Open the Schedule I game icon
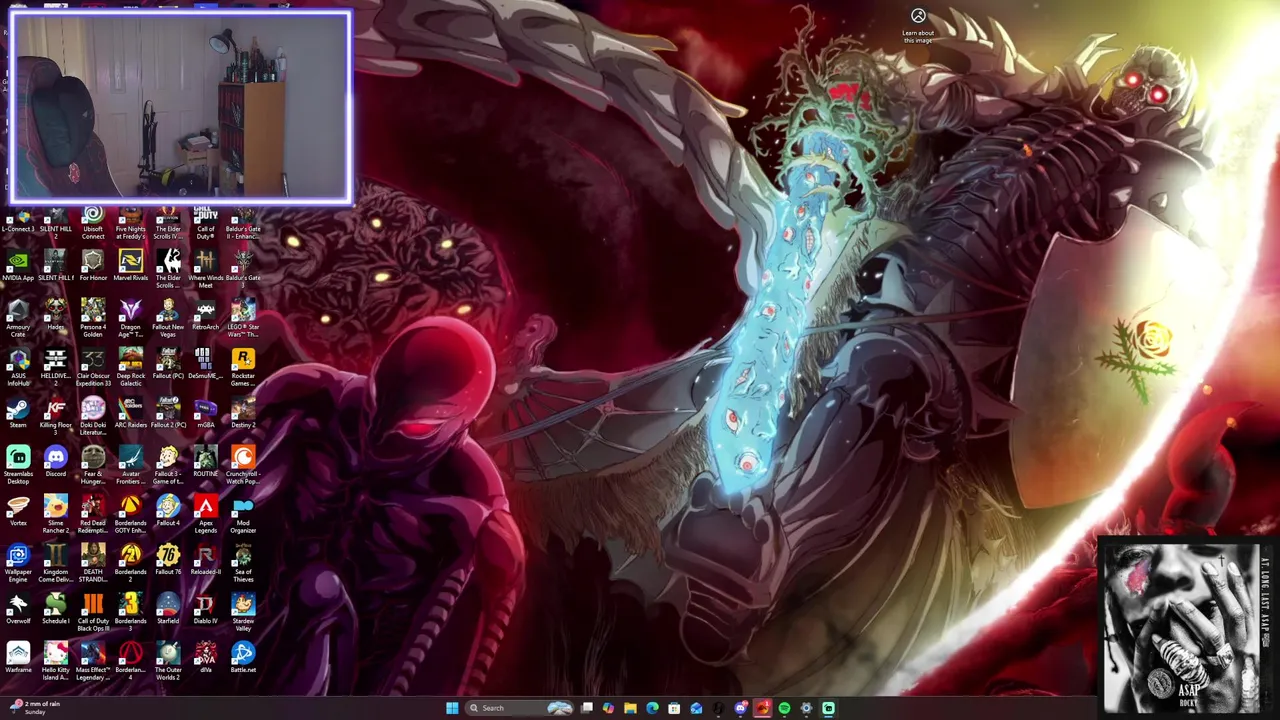 [x=56, y=609]
